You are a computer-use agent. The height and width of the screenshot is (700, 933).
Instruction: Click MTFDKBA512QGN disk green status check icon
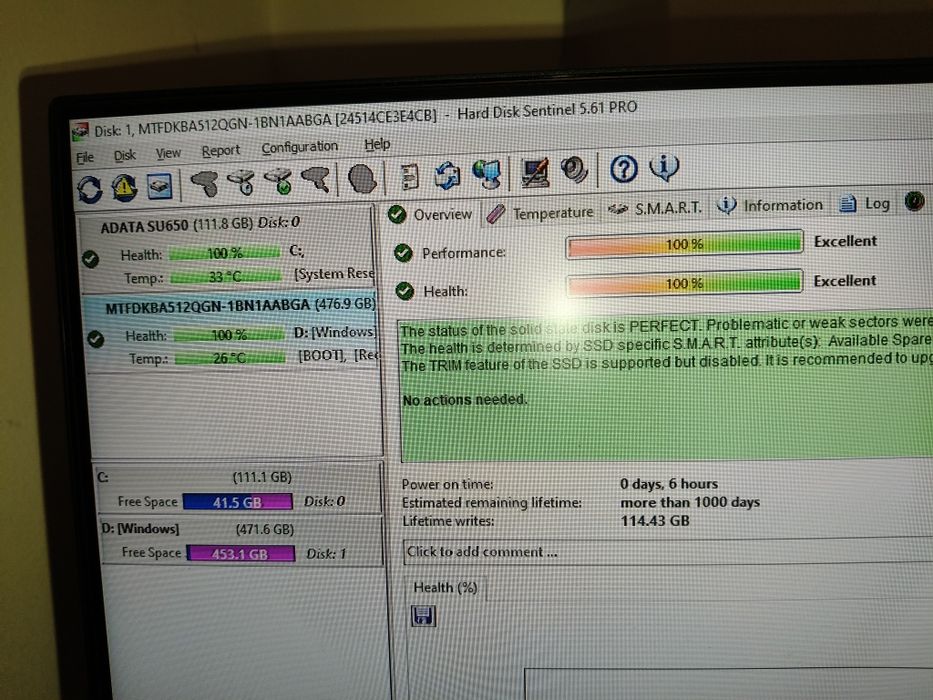[x=95, y=339]
